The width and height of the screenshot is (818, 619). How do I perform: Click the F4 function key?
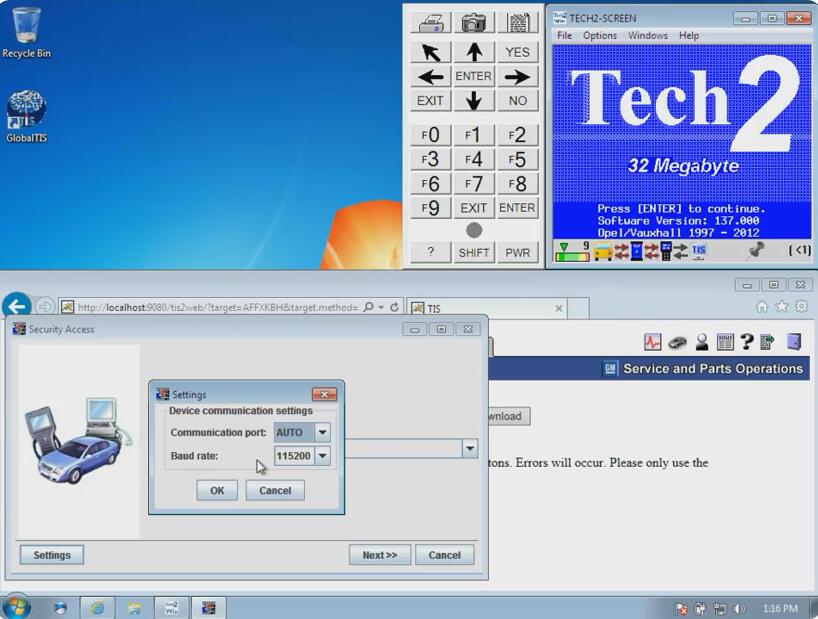coord(474,160)
